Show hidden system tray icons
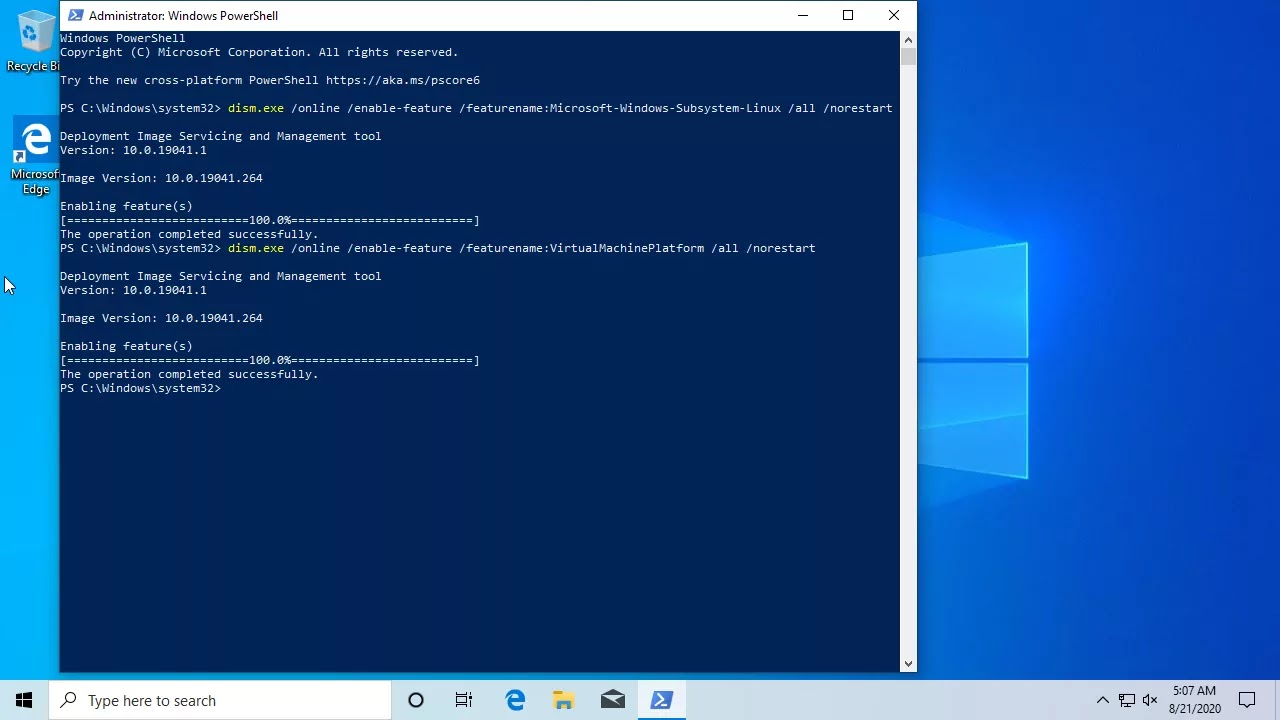Image resolution: width=1280 pixels, height=720 pixels. tap(1102, 700)
